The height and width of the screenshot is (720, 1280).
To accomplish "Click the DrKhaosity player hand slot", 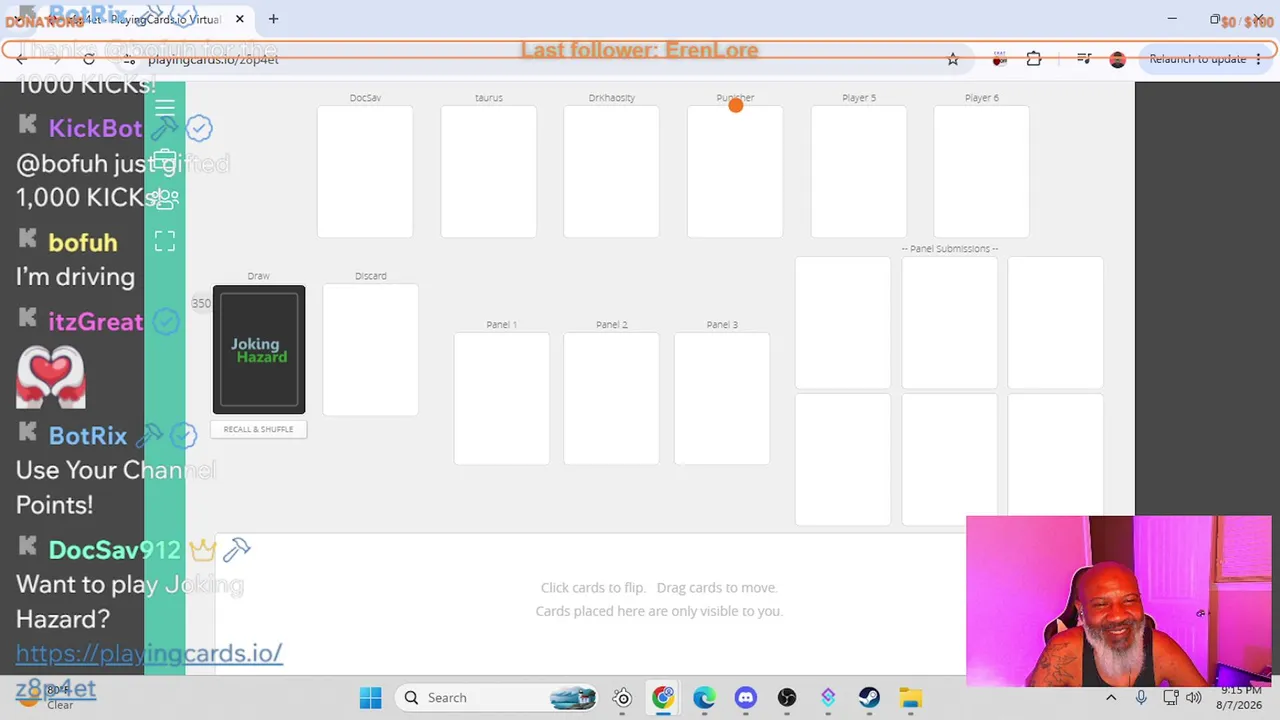I will click(611, 172).
